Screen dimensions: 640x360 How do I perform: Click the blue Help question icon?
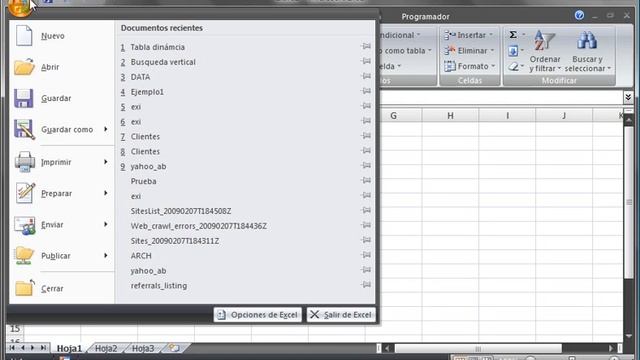pos(579,16)
